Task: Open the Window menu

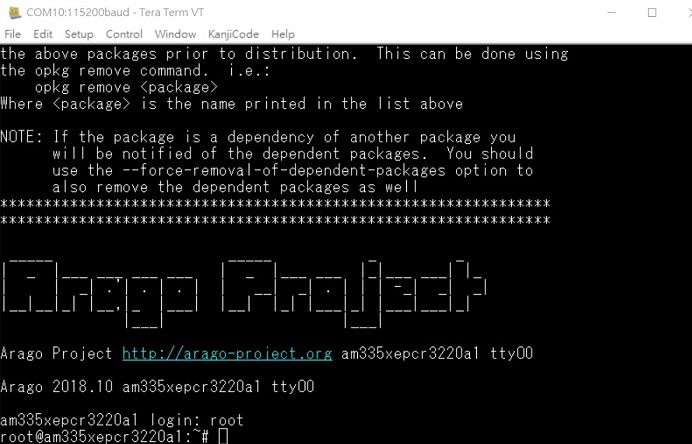Action: [175, 34]
